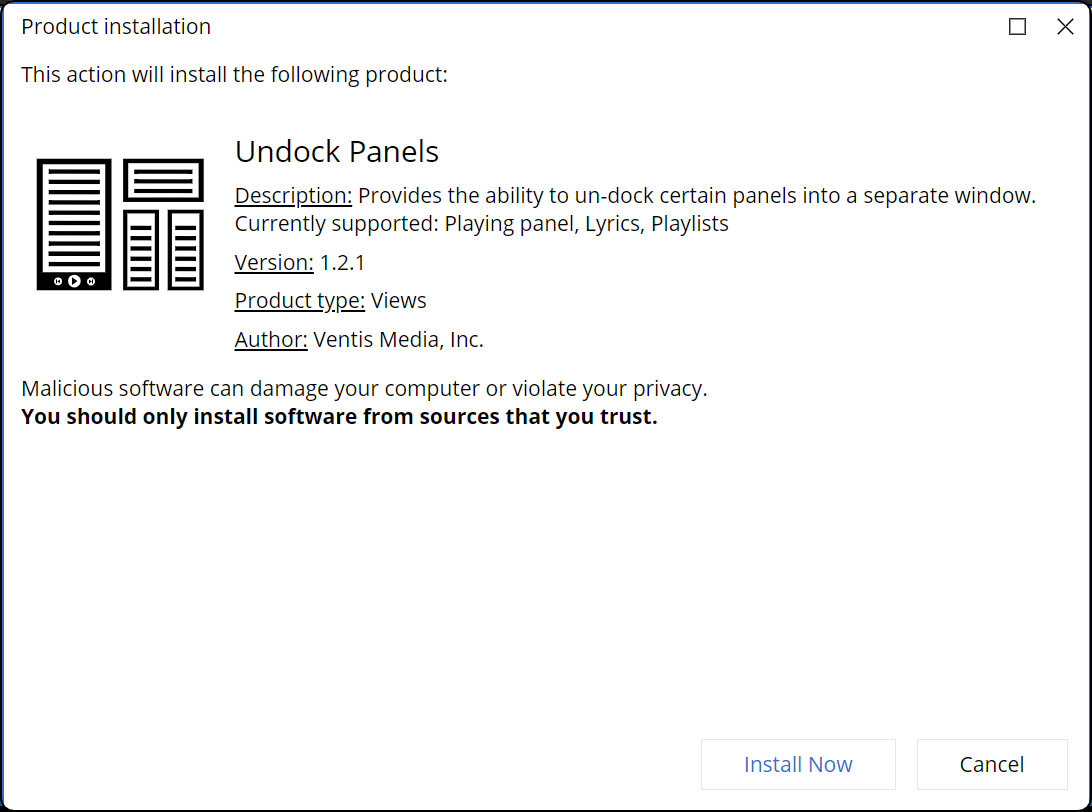Select the Undock Panels product title
This screenshot has height=812, width=1092.
point(337,152)
